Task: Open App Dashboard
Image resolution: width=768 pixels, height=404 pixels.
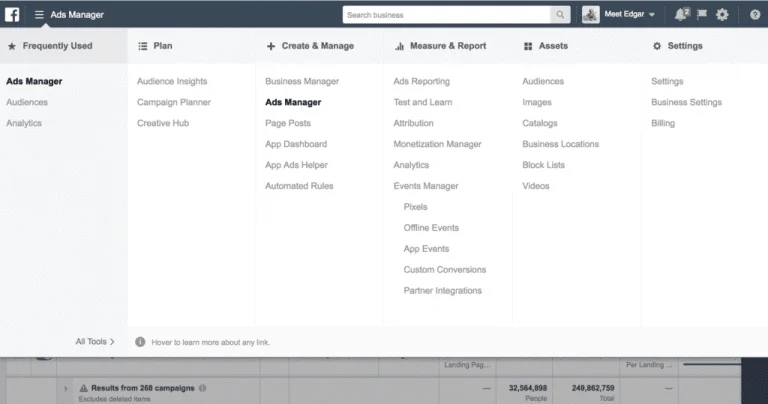Action: [x=296, y=144]
